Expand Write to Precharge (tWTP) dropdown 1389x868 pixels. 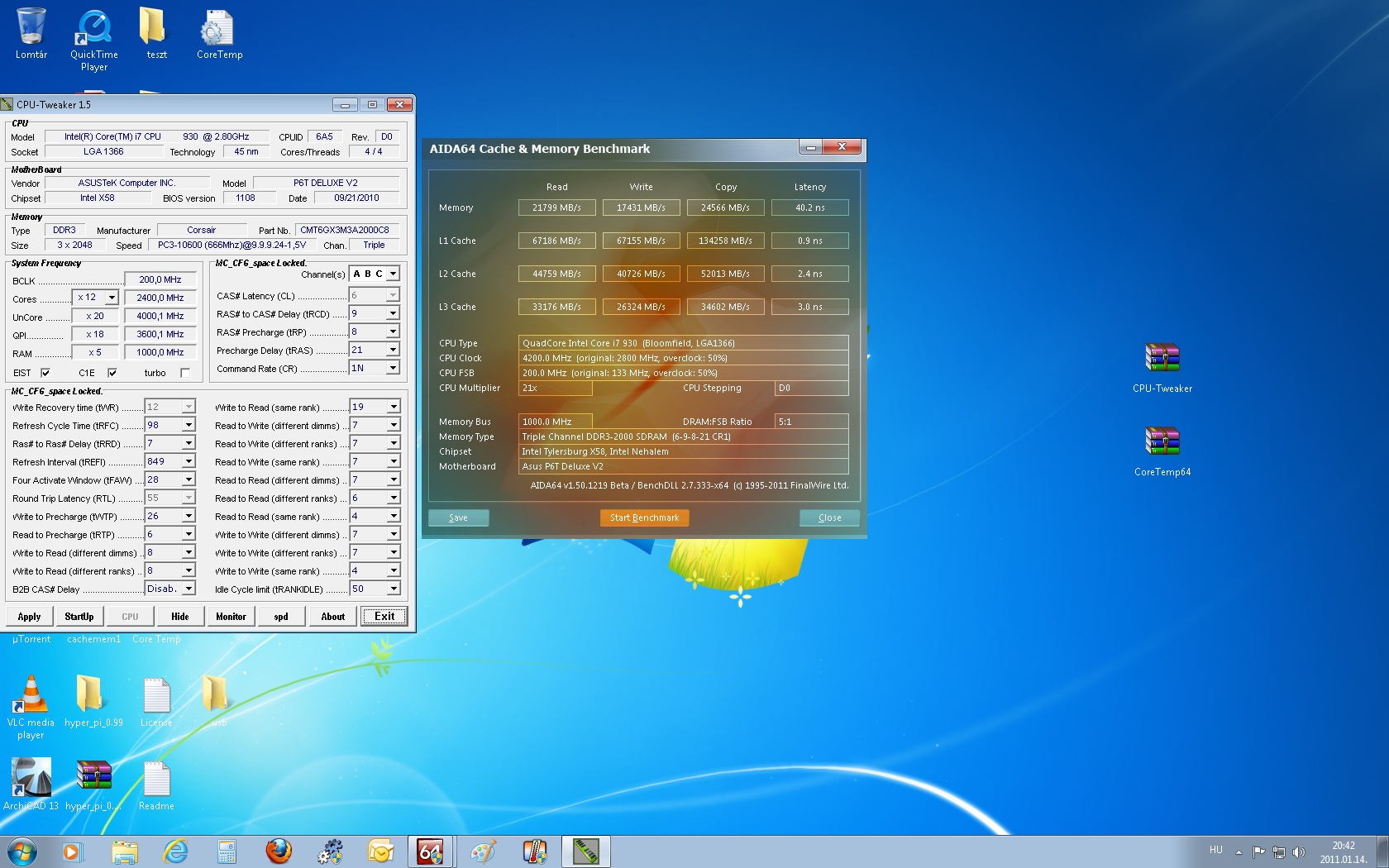tap(189, 516)
